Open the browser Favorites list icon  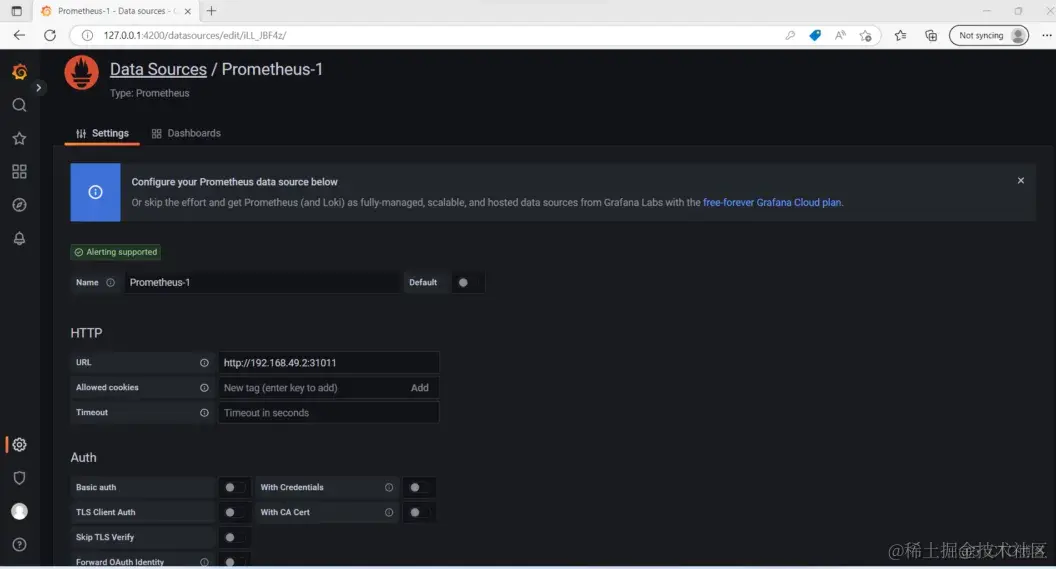click(x=900, y=35)
